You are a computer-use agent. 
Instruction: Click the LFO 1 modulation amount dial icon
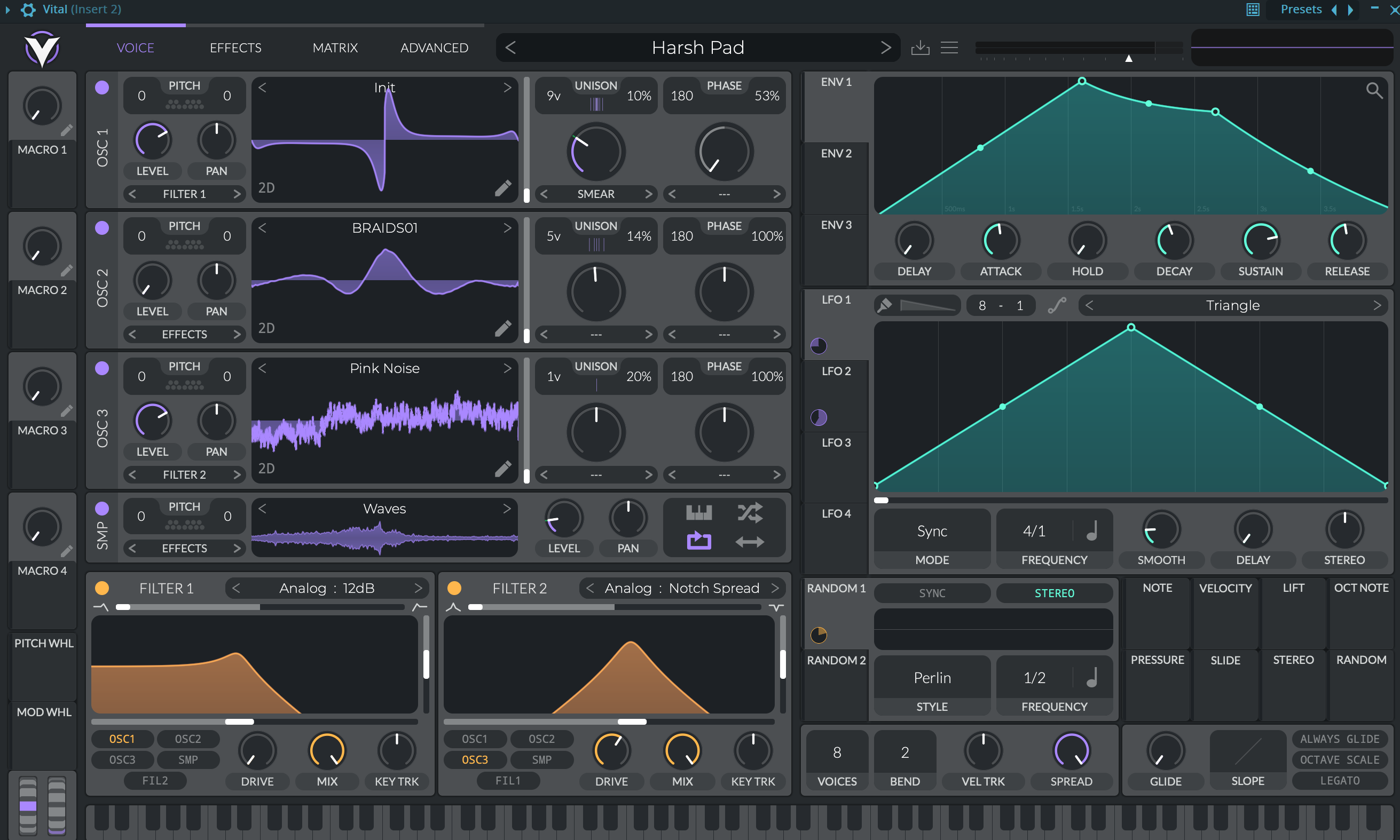pyautogui.click(x=819, y=346)
